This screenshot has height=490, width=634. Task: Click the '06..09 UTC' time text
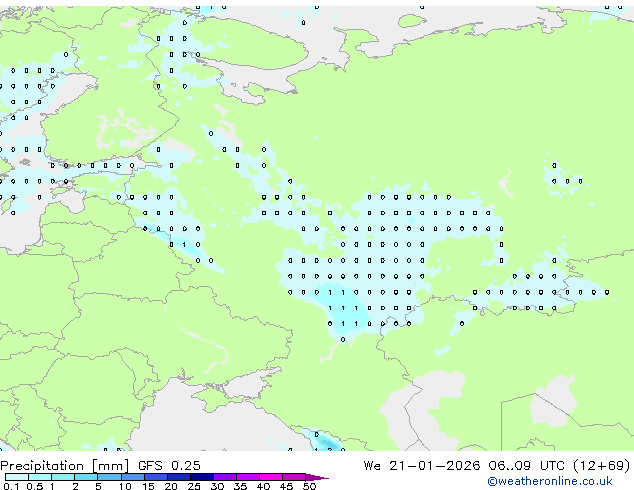coord(526,466)
